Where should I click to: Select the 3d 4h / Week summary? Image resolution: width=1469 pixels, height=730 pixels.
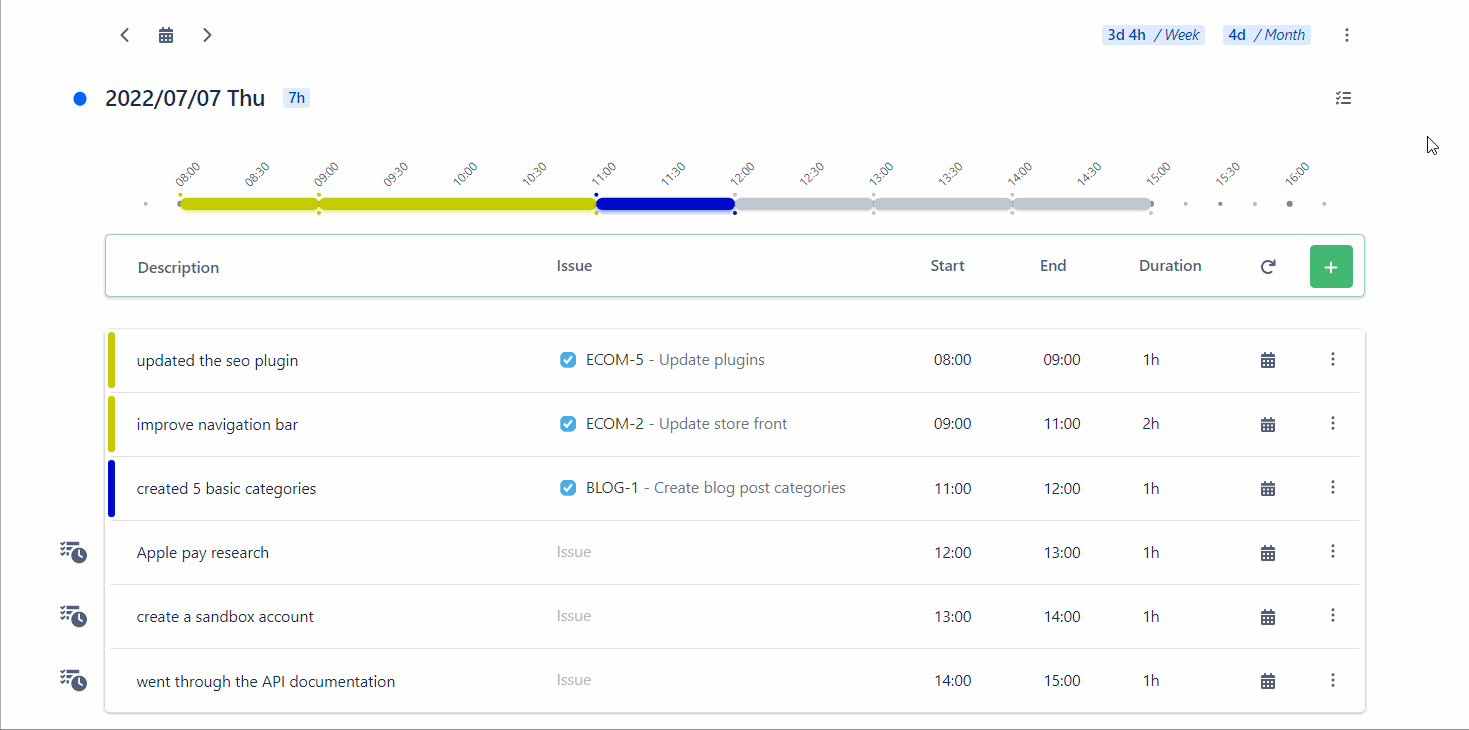pos(1153,35)
